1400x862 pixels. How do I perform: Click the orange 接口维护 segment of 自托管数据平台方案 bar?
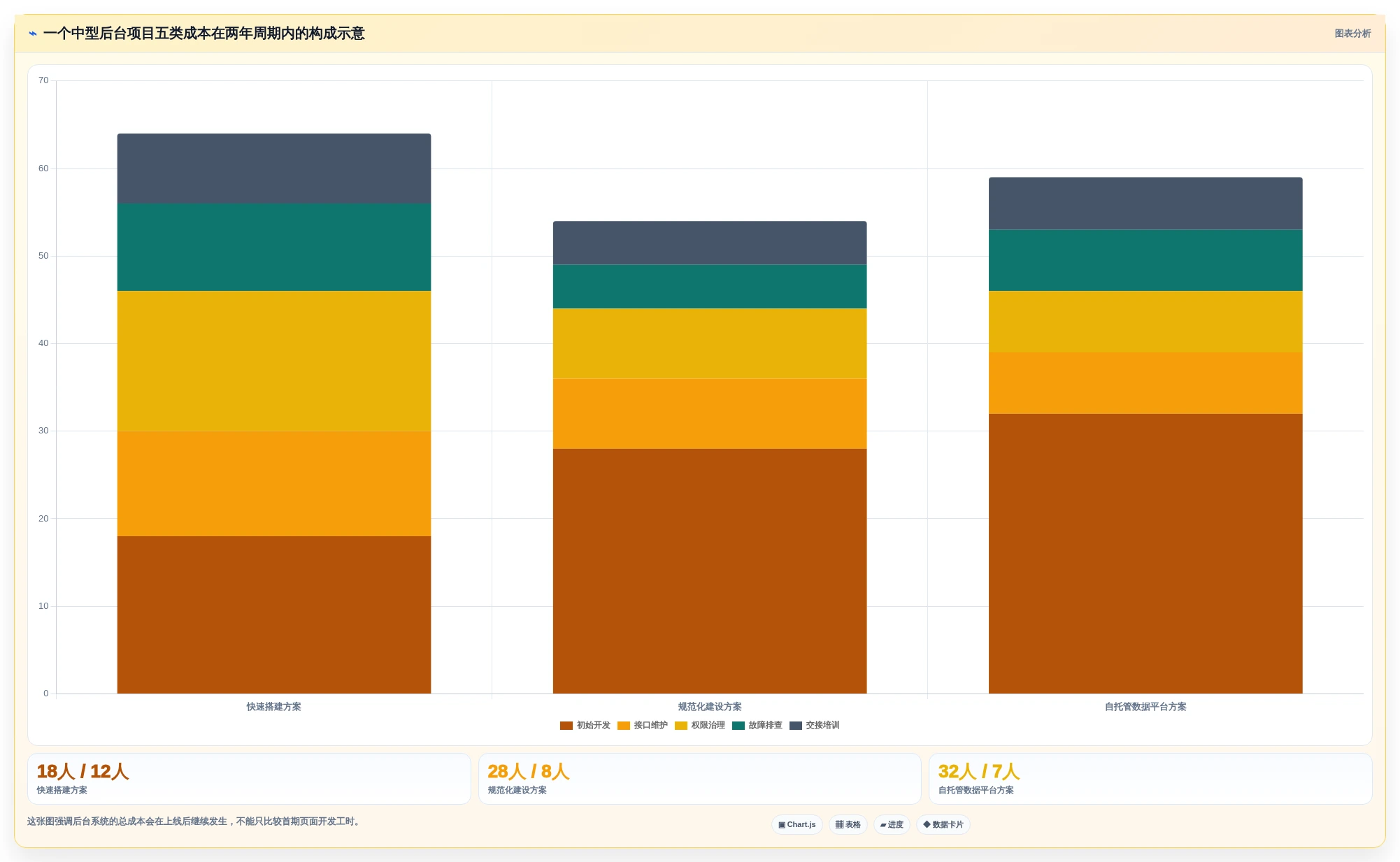[x=1145, y=383]
